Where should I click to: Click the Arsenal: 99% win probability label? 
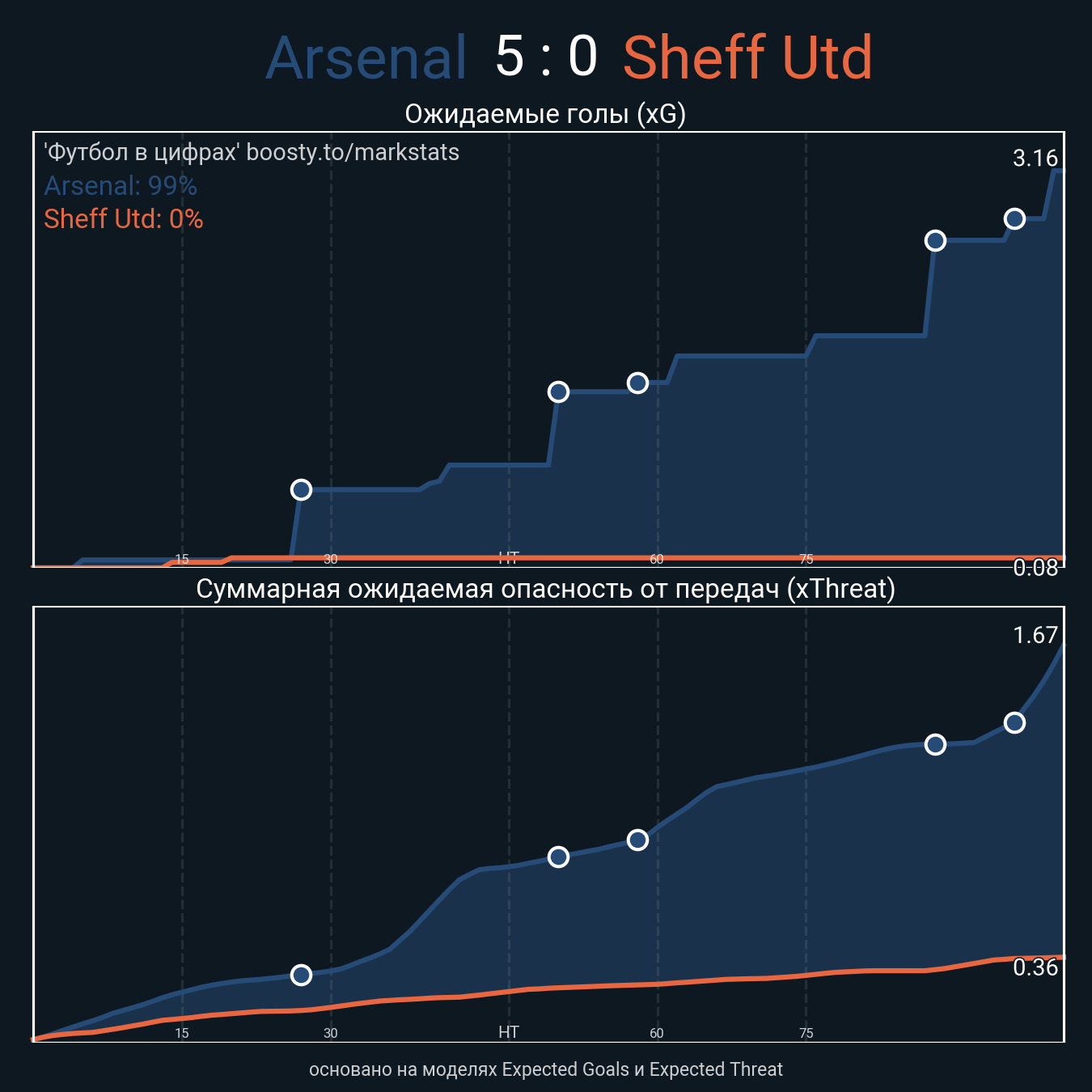(121, 186)
